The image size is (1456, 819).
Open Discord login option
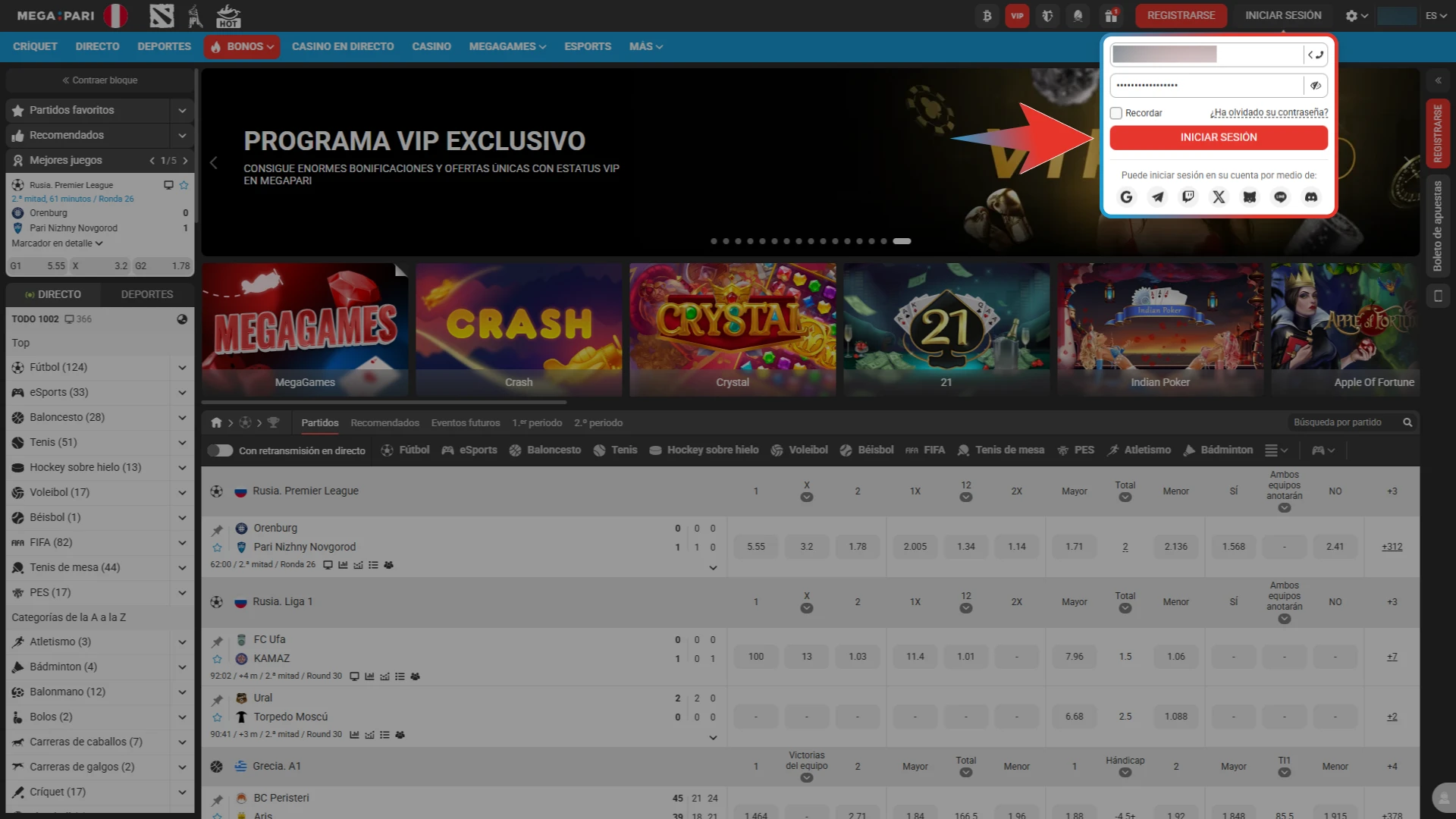(x=1311, y=197)
